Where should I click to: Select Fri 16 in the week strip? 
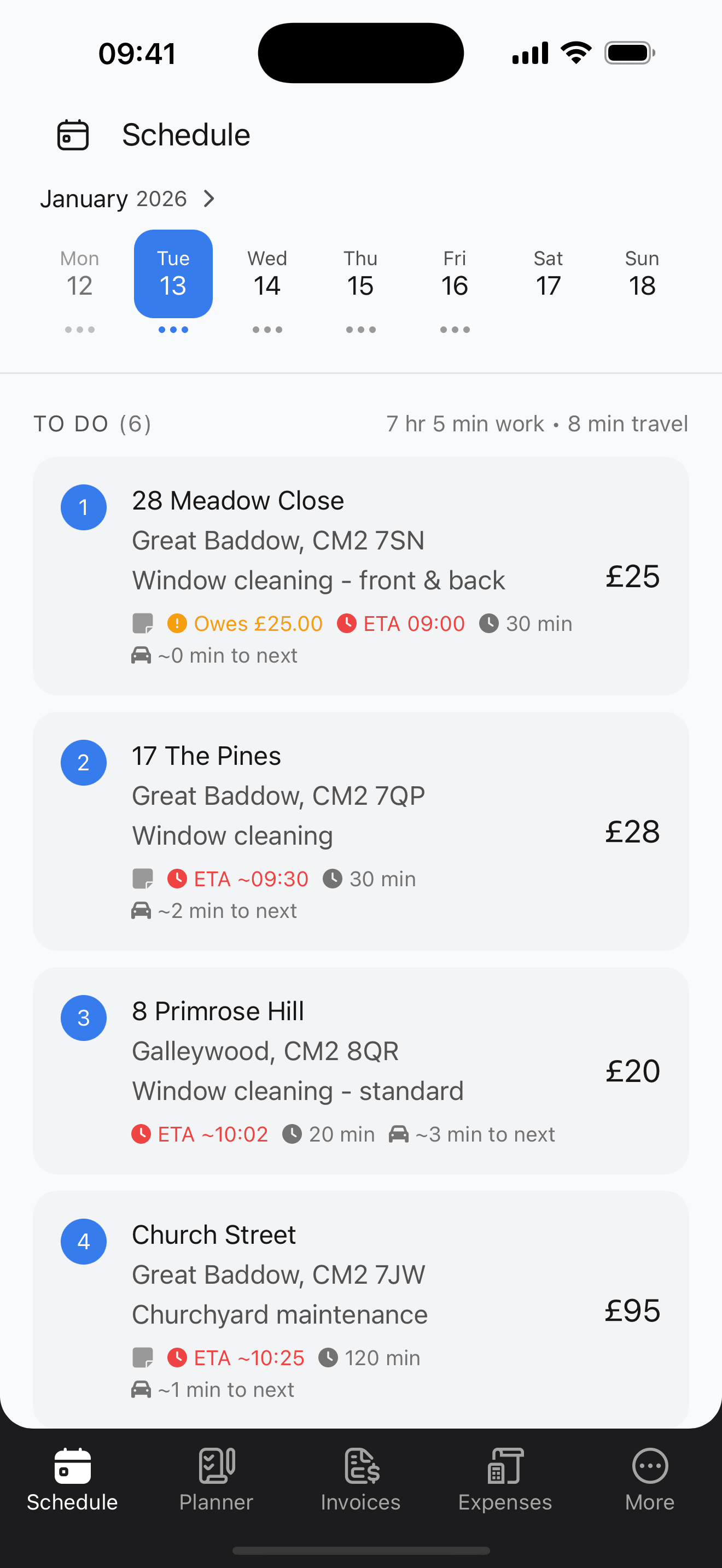tap(455, 275)
